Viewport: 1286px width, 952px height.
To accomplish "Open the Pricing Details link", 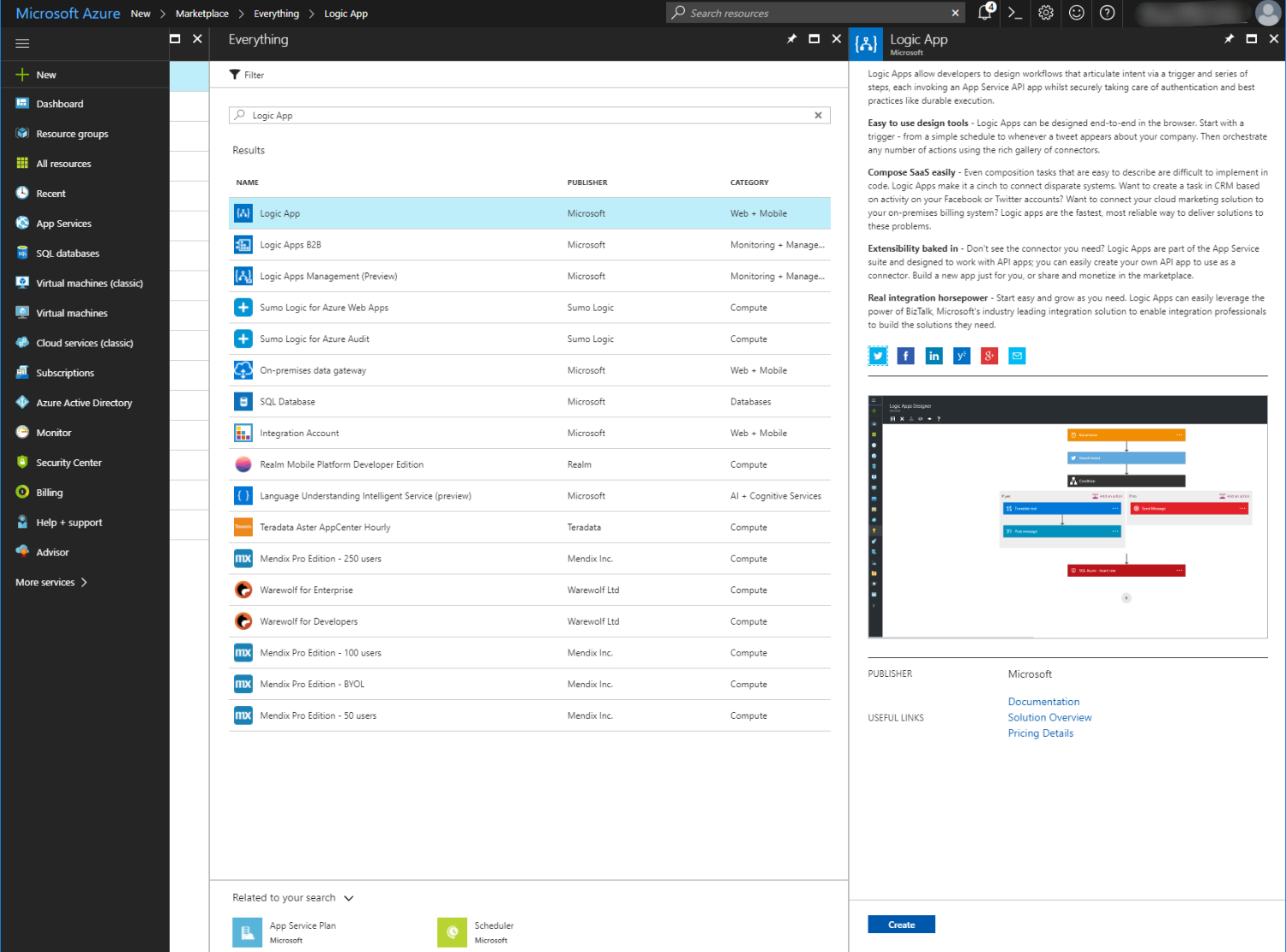I will click(x=1041, y=733).
